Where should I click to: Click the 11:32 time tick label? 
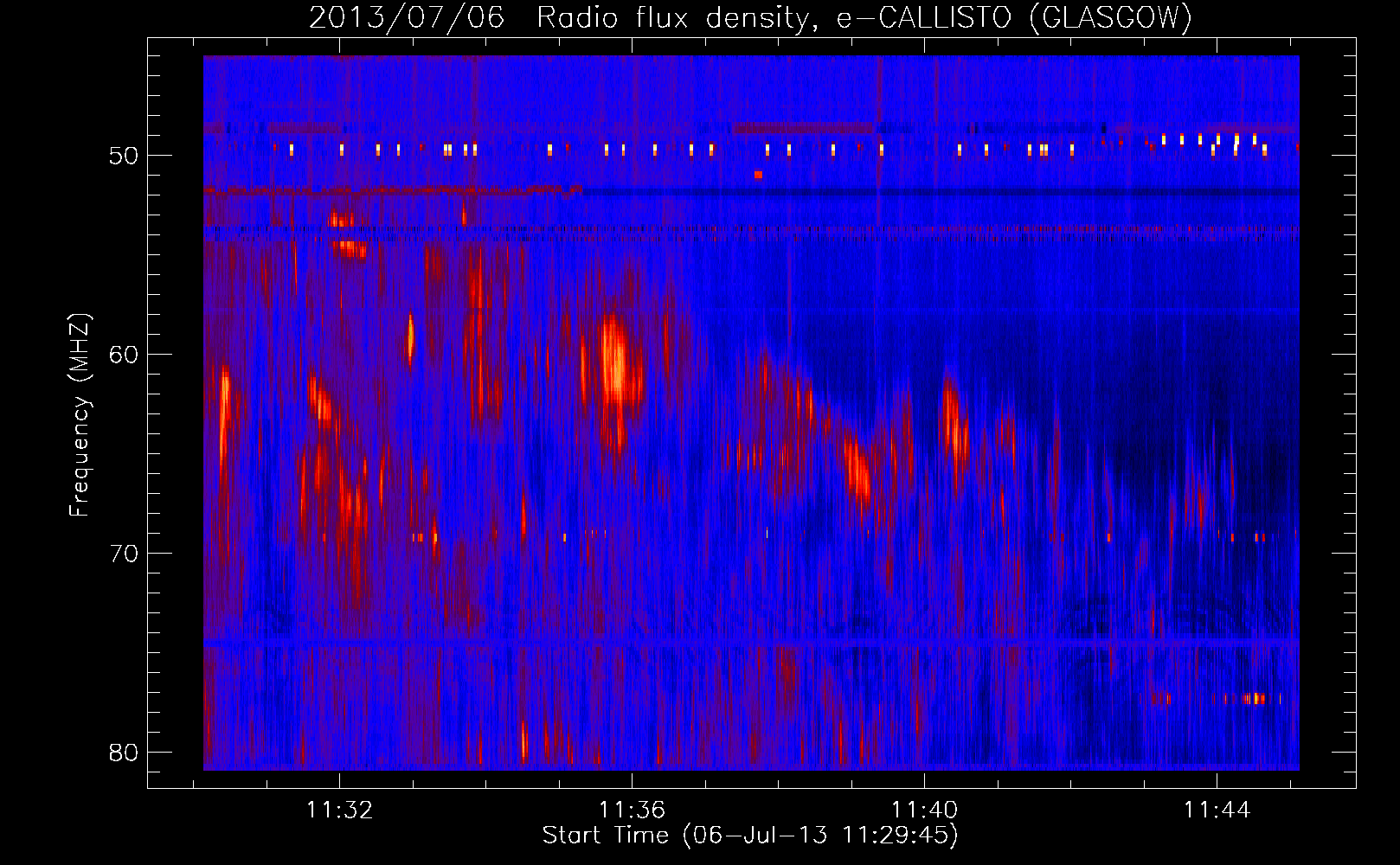(x=340, y=810)
